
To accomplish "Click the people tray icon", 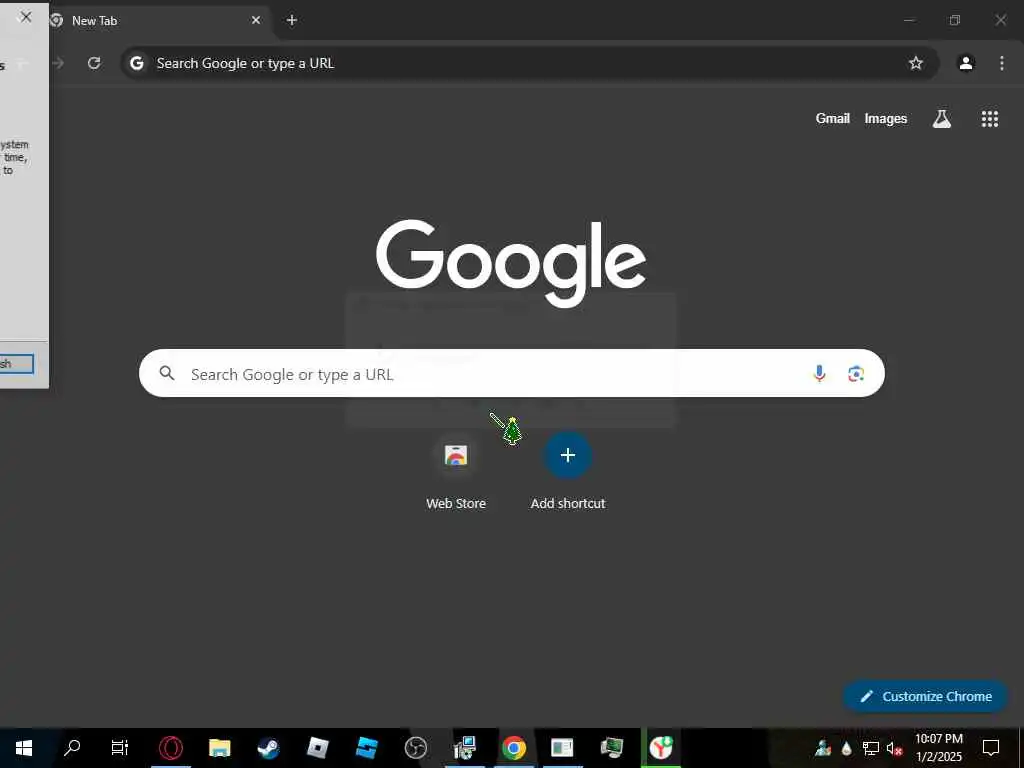I will [x=823, y=748].
